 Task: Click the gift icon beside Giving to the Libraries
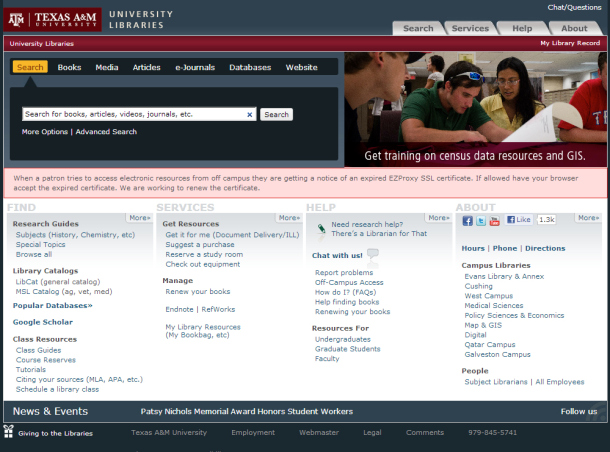click(8, 432)
